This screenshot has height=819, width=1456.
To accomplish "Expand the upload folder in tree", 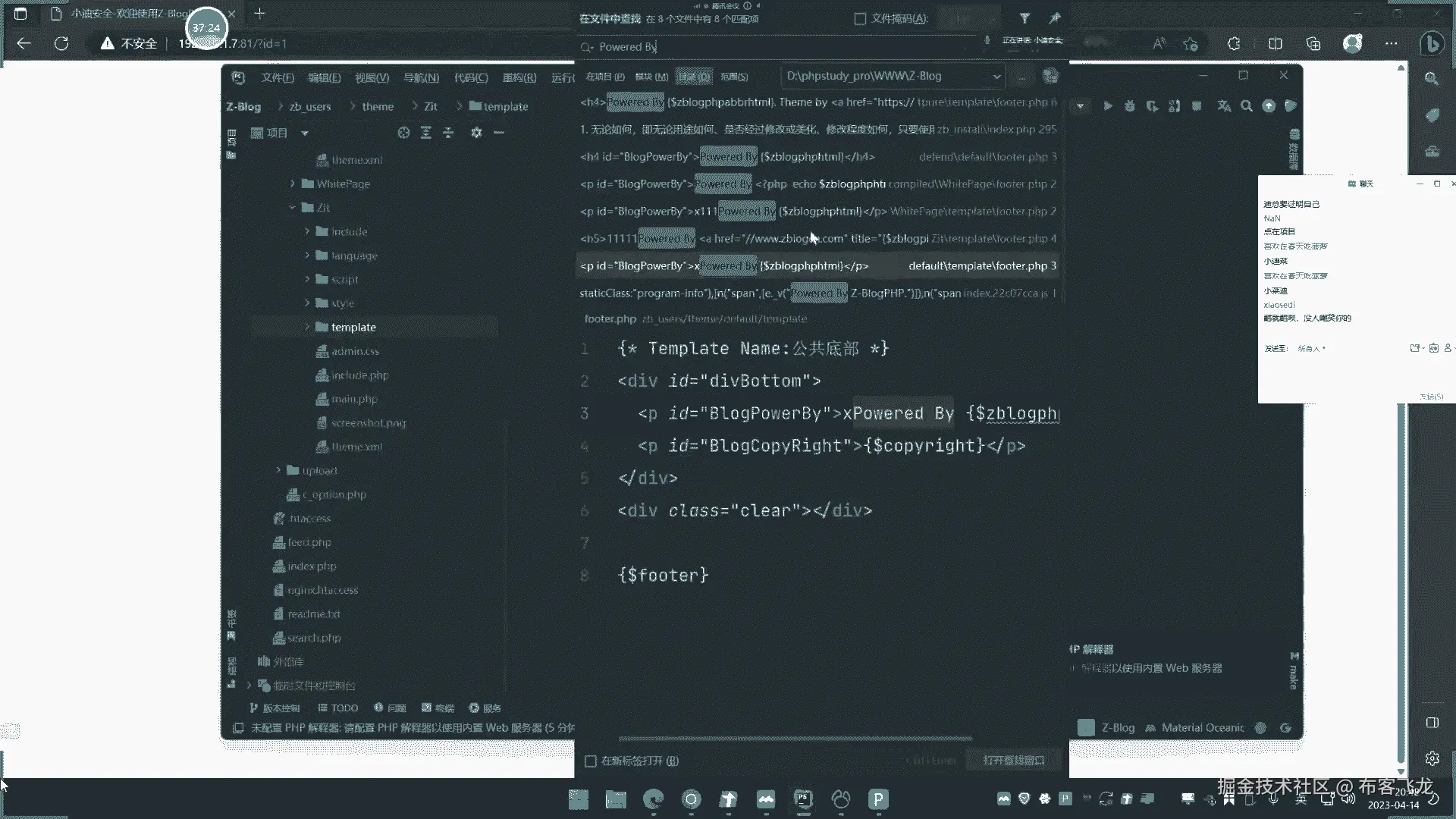I will [278, 470].
